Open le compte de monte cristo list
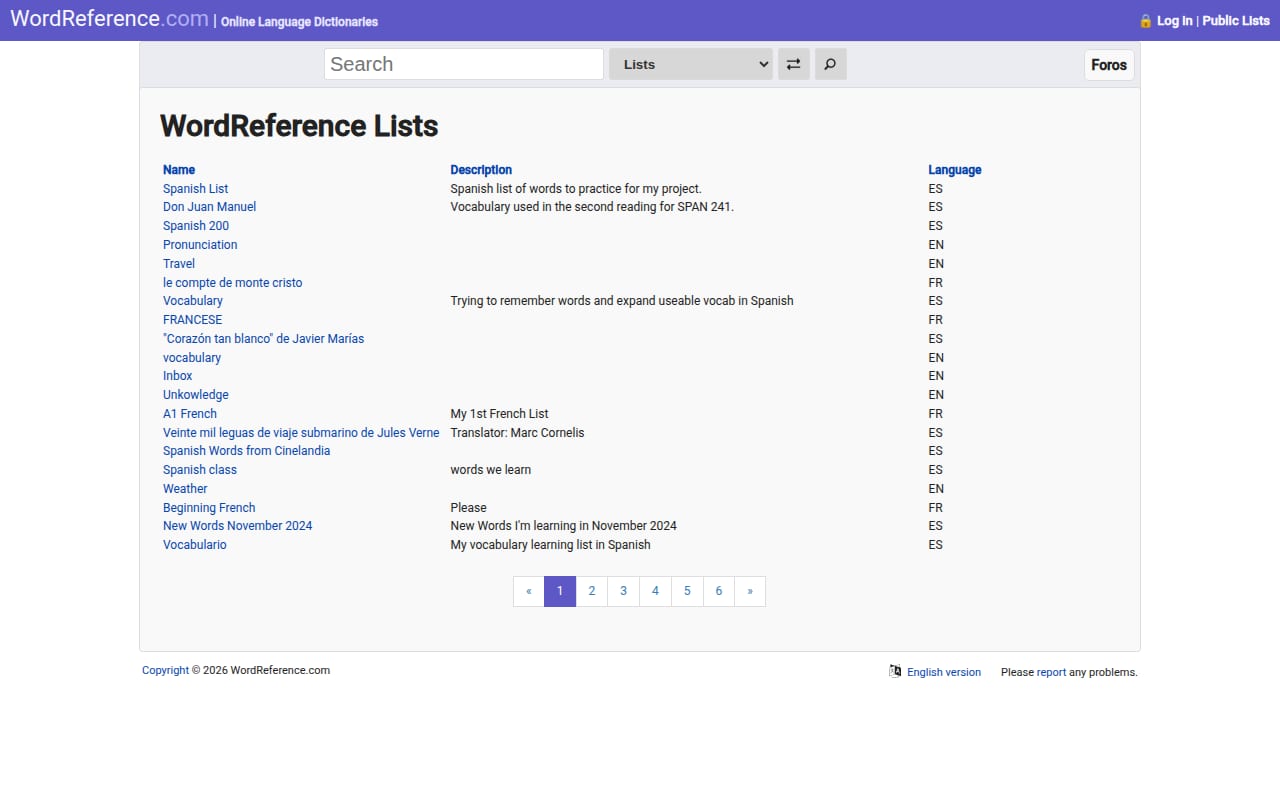Viewport: 1280px width, 800px height. coord(233,283)
